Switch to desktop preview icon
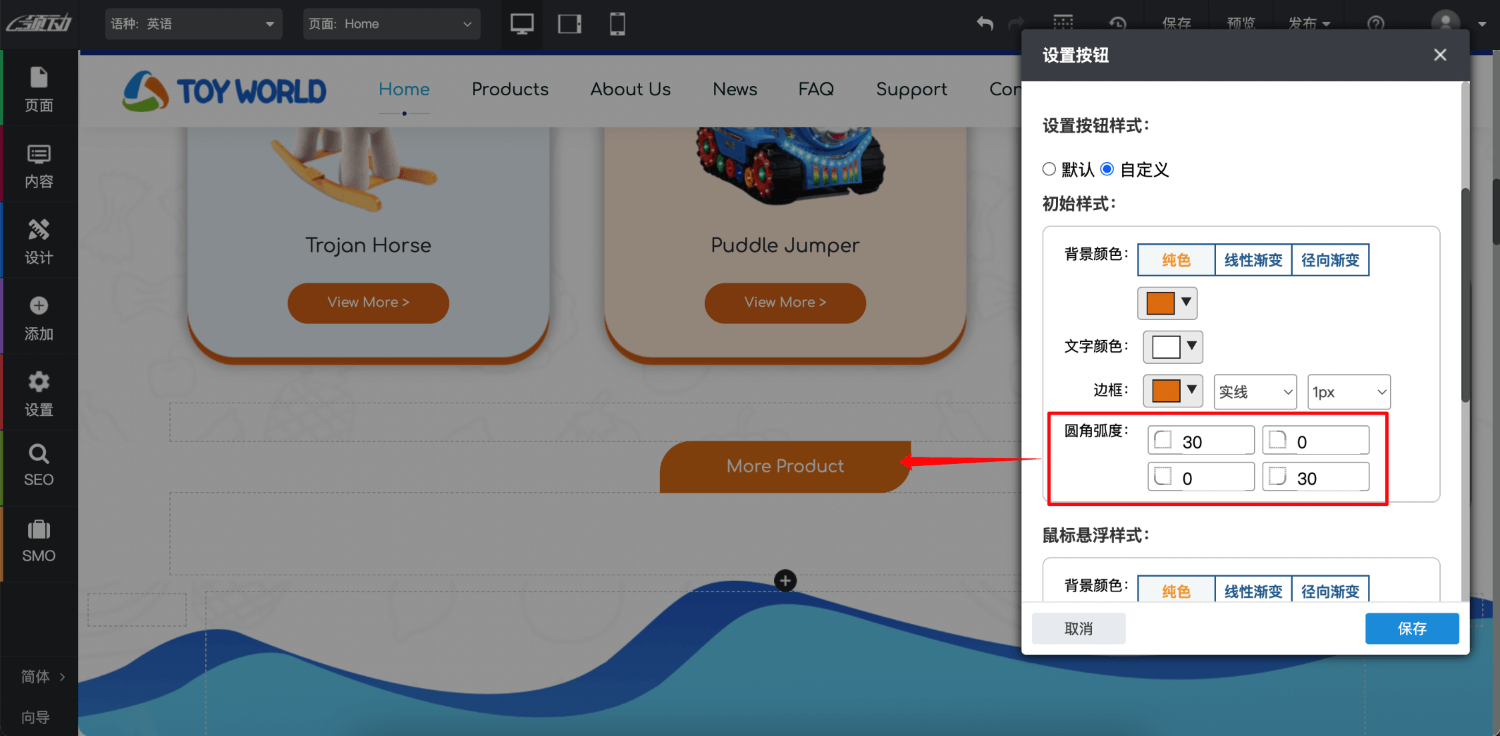 click(x=522, y=24)
